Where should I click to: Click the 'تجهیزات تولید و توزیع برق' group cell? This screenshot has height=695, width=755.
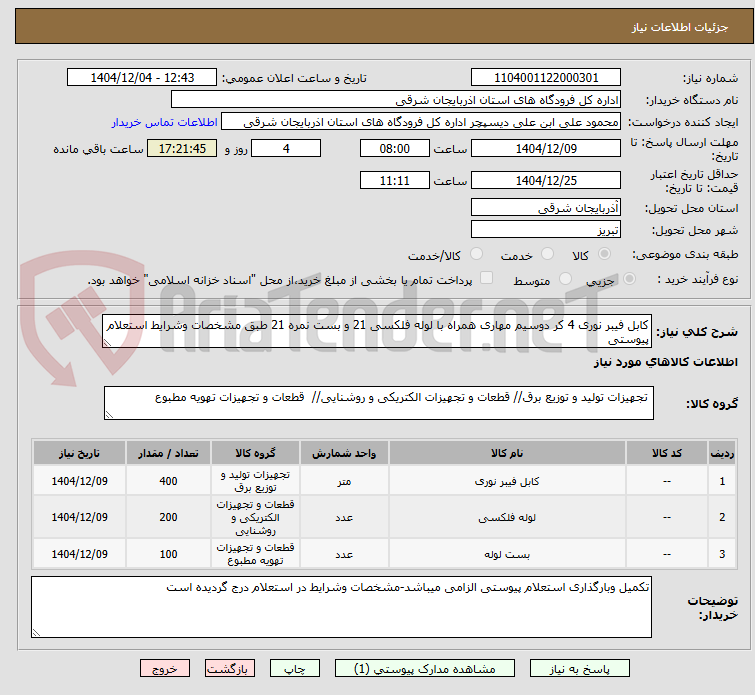[255, 481]
